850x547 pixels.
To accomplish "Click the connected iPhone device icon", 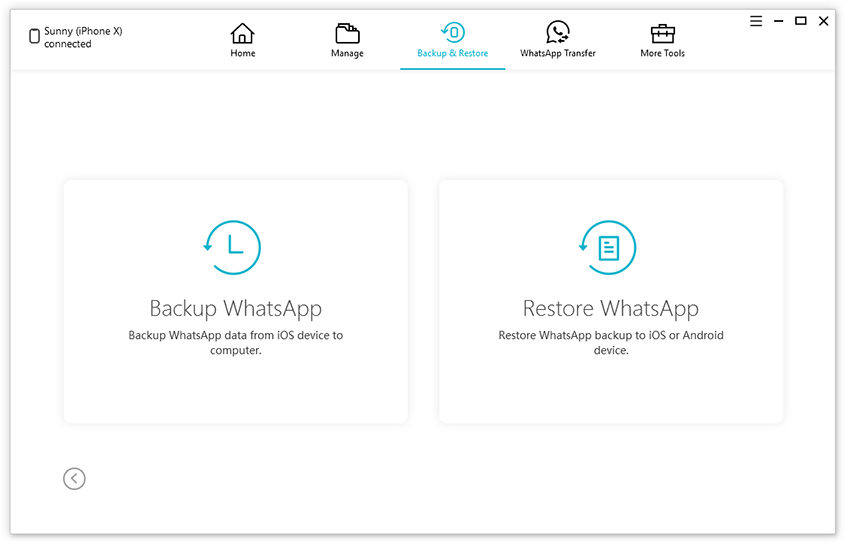I will pyautogui.click(x=34, y=36).
